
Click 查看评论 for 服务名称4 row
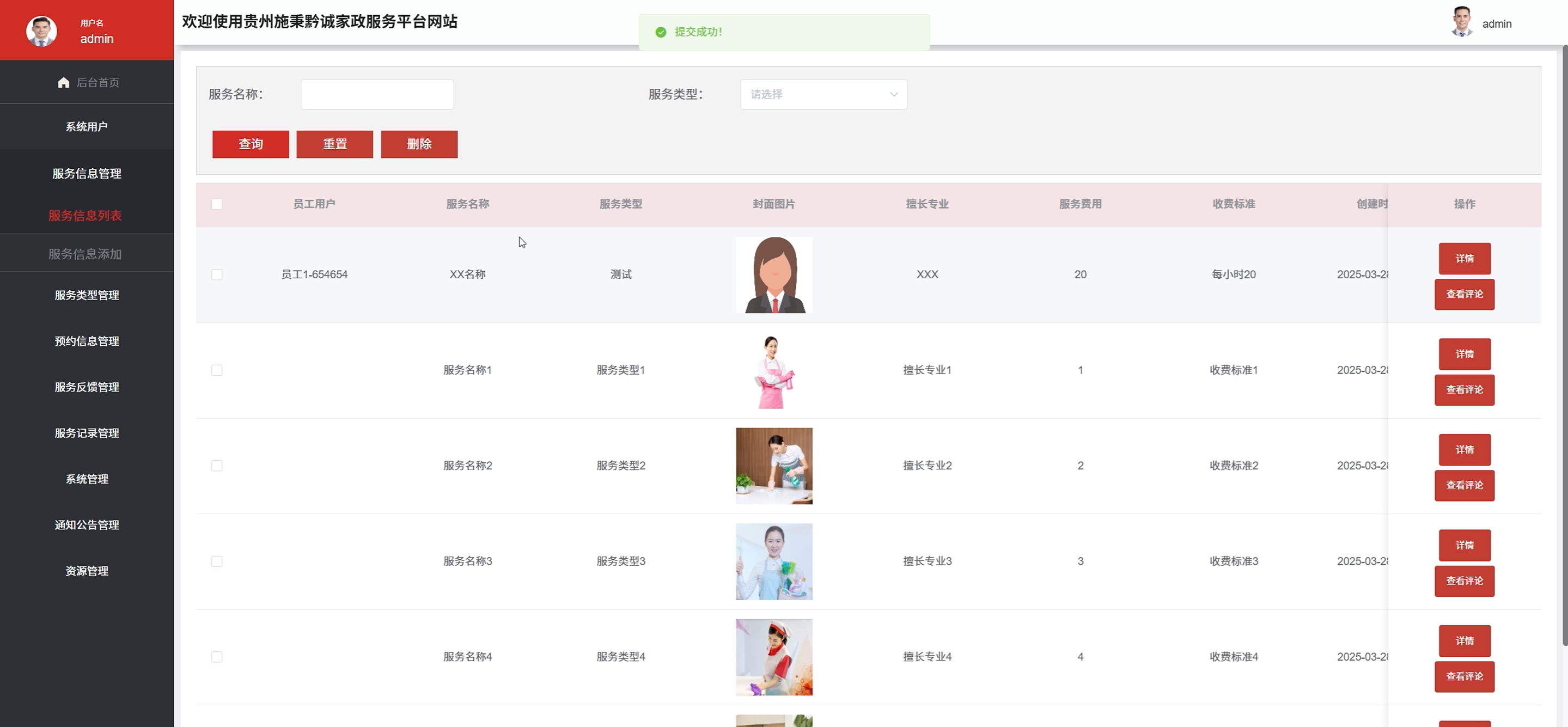coord(1464,676)
